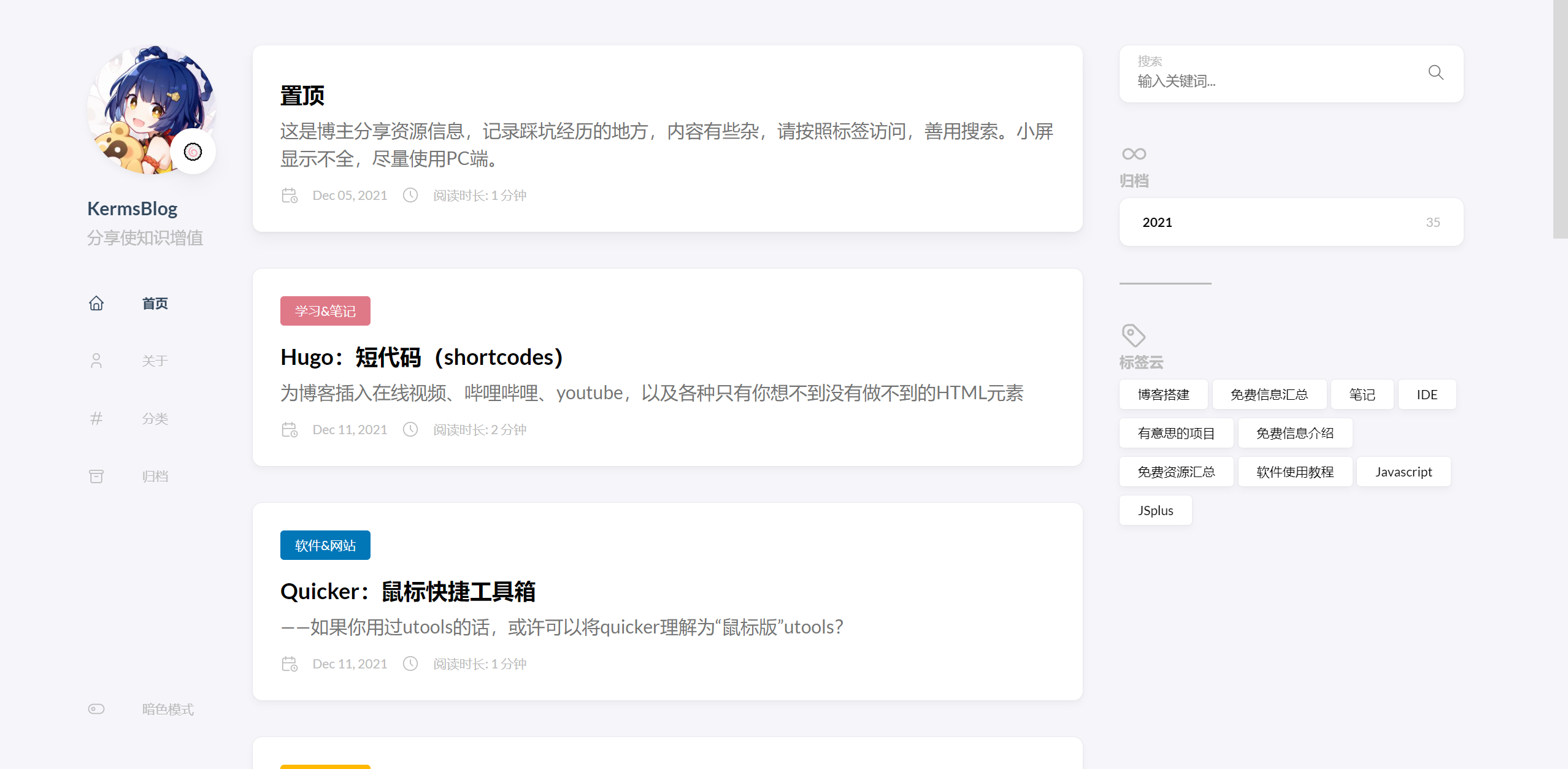
Task: Open the Quicker mouse toolbox post
Action: pyautogui.click(x=408, y=592)
